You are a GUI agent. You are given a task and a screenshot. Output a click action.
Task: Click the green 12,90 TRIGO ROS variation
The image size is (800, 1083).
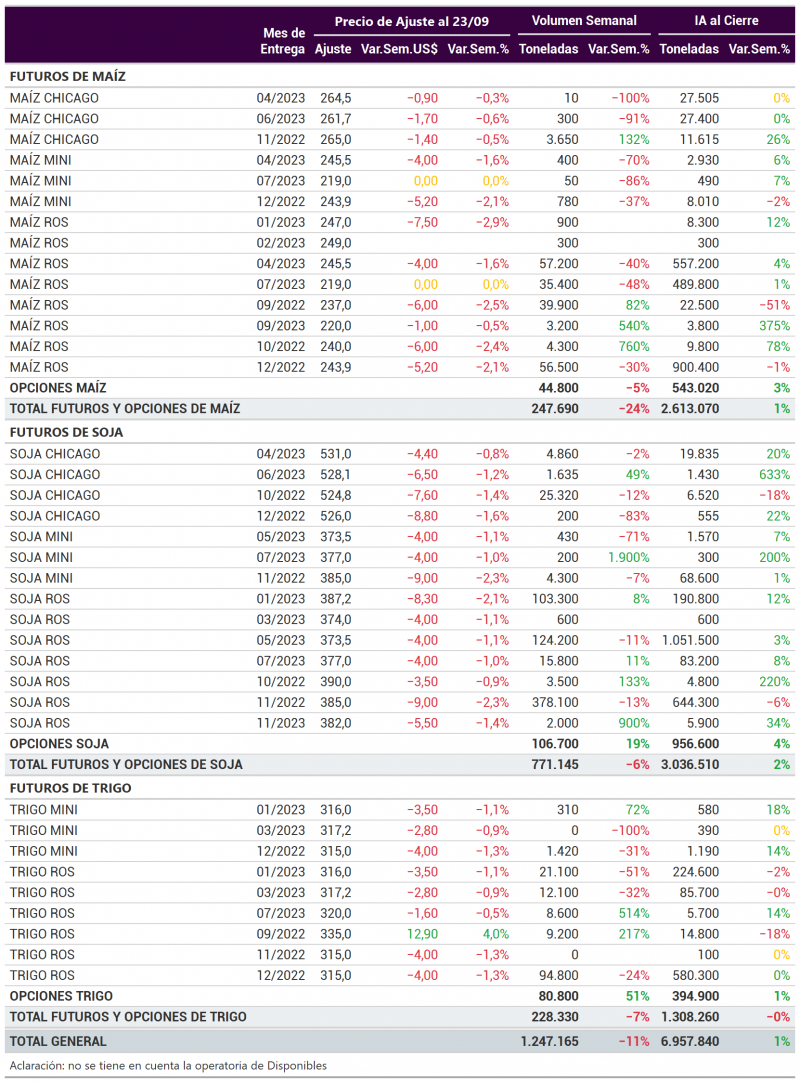click(422, 934)
